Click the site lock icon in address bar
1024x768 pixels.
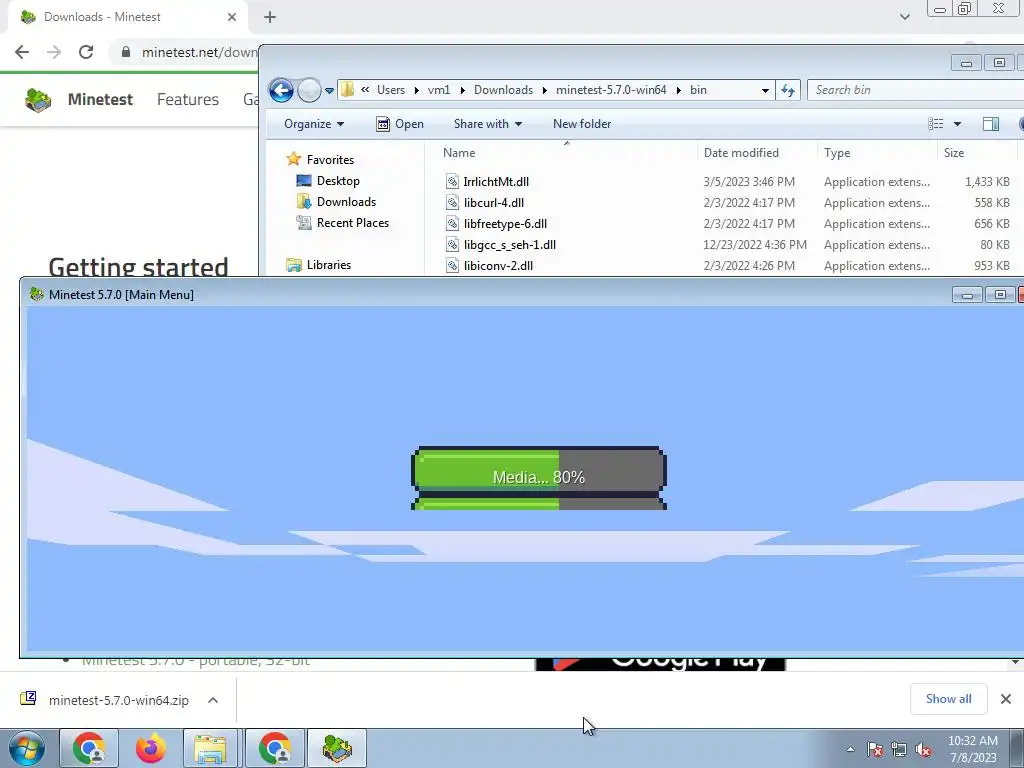[126, 52]
